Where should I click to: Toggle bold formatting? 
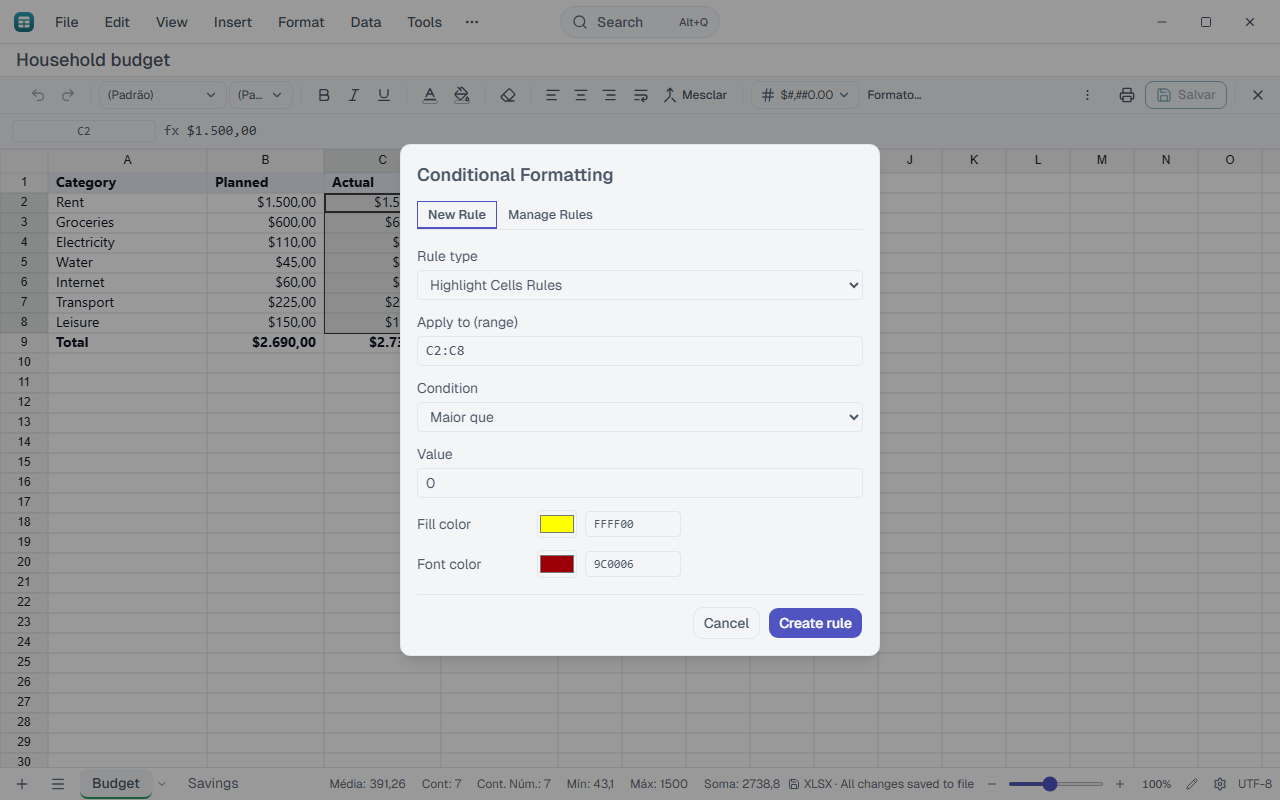[324, 95]
